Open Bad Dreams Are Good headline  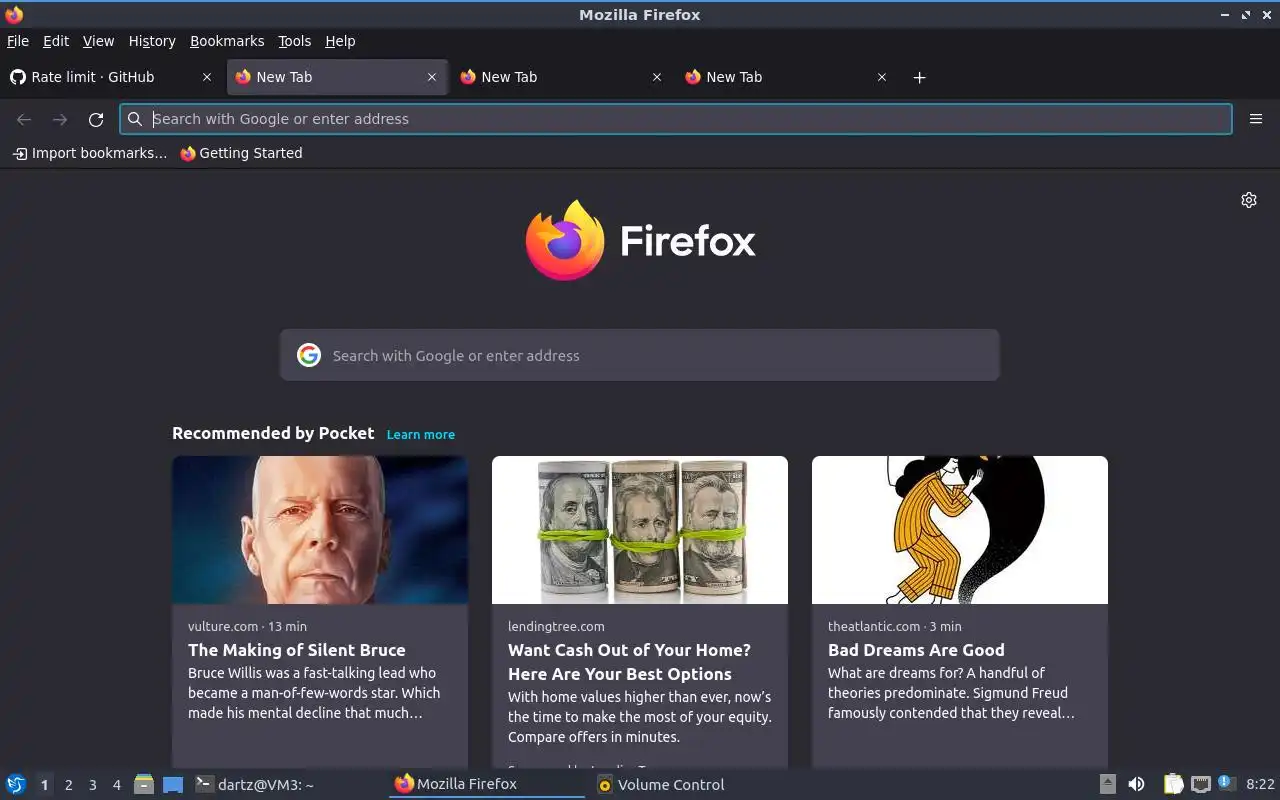pyautogui.click(x=916, y=650)
